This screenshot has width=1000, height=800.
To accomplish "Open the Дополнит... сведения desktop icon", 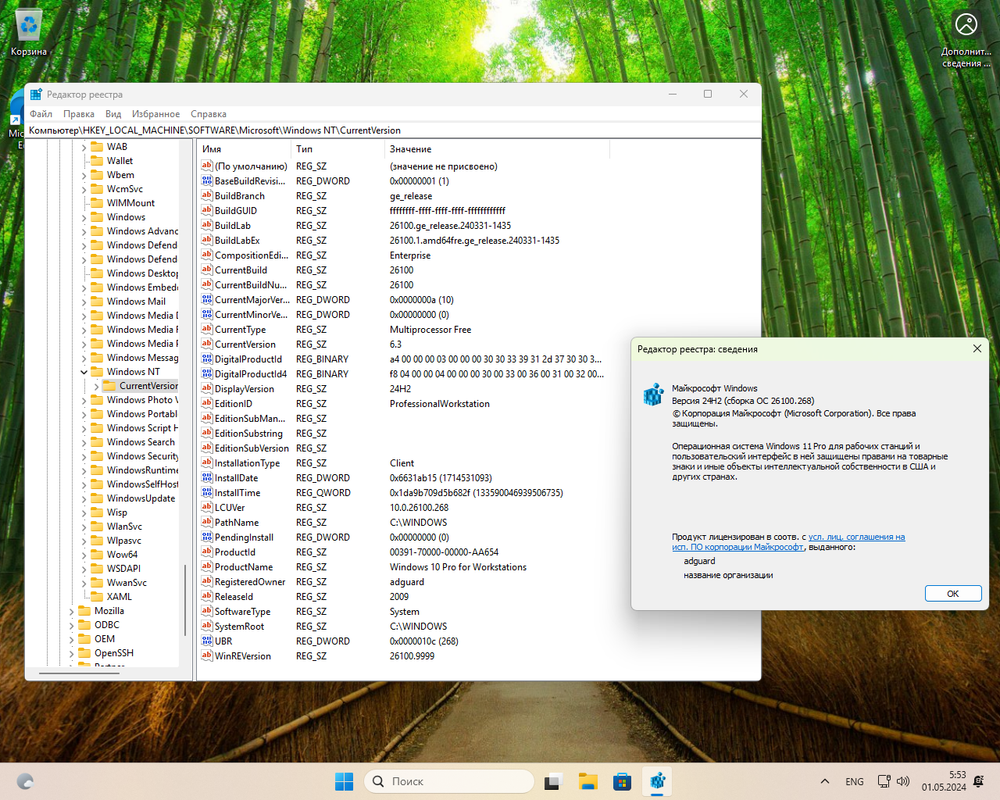I will click(x=966, y=38).
